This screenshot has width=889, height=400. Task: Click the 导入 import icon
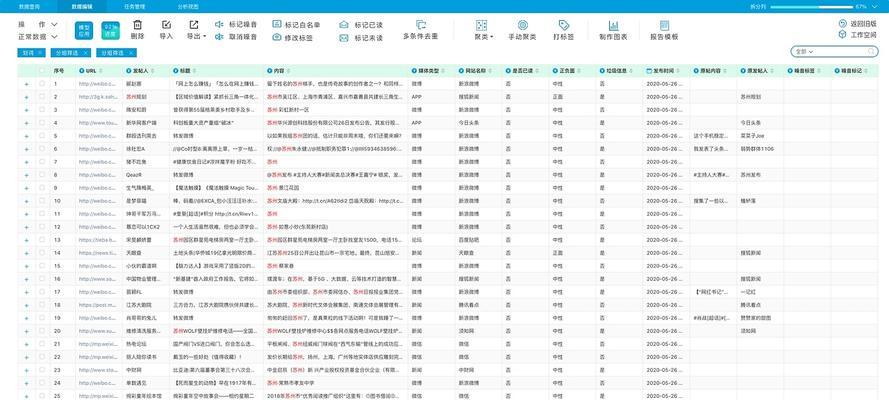pos(166,25)
